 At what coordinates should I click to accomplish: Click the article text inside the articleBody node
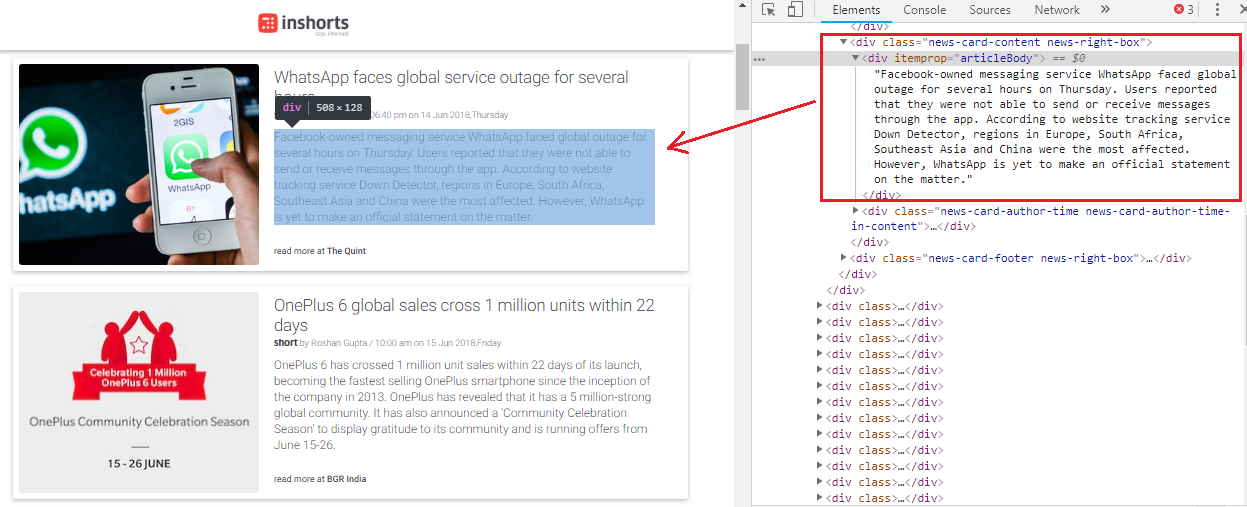(1054, 127)
